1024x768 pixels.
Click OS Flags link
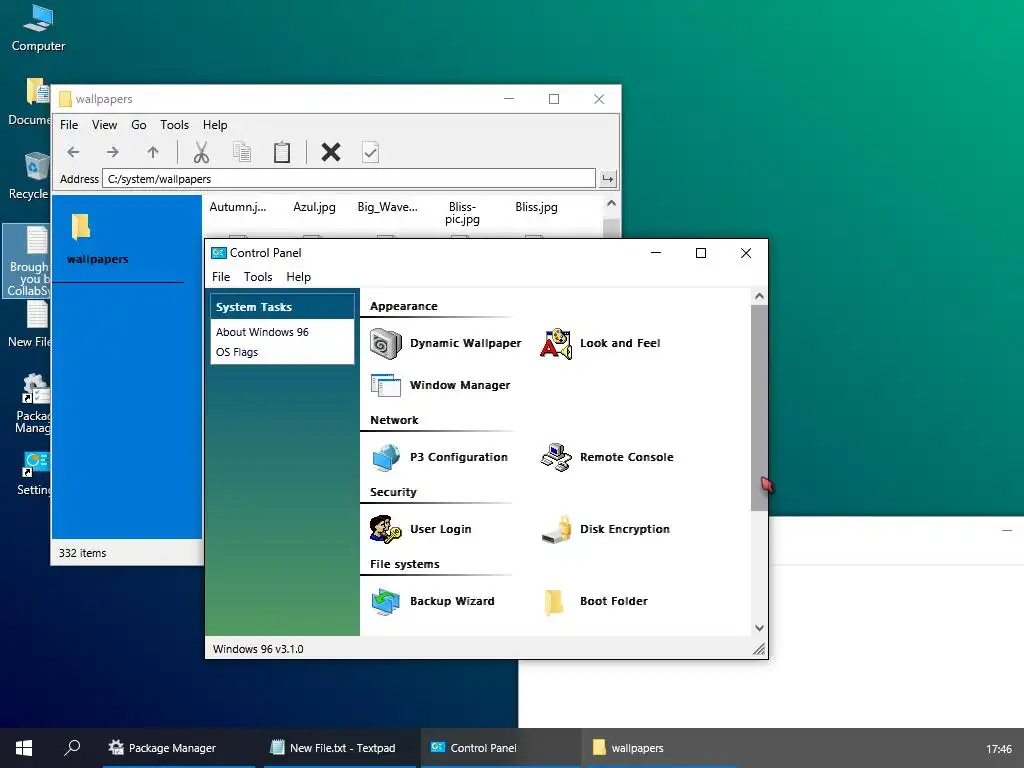(x=237, y=353)
